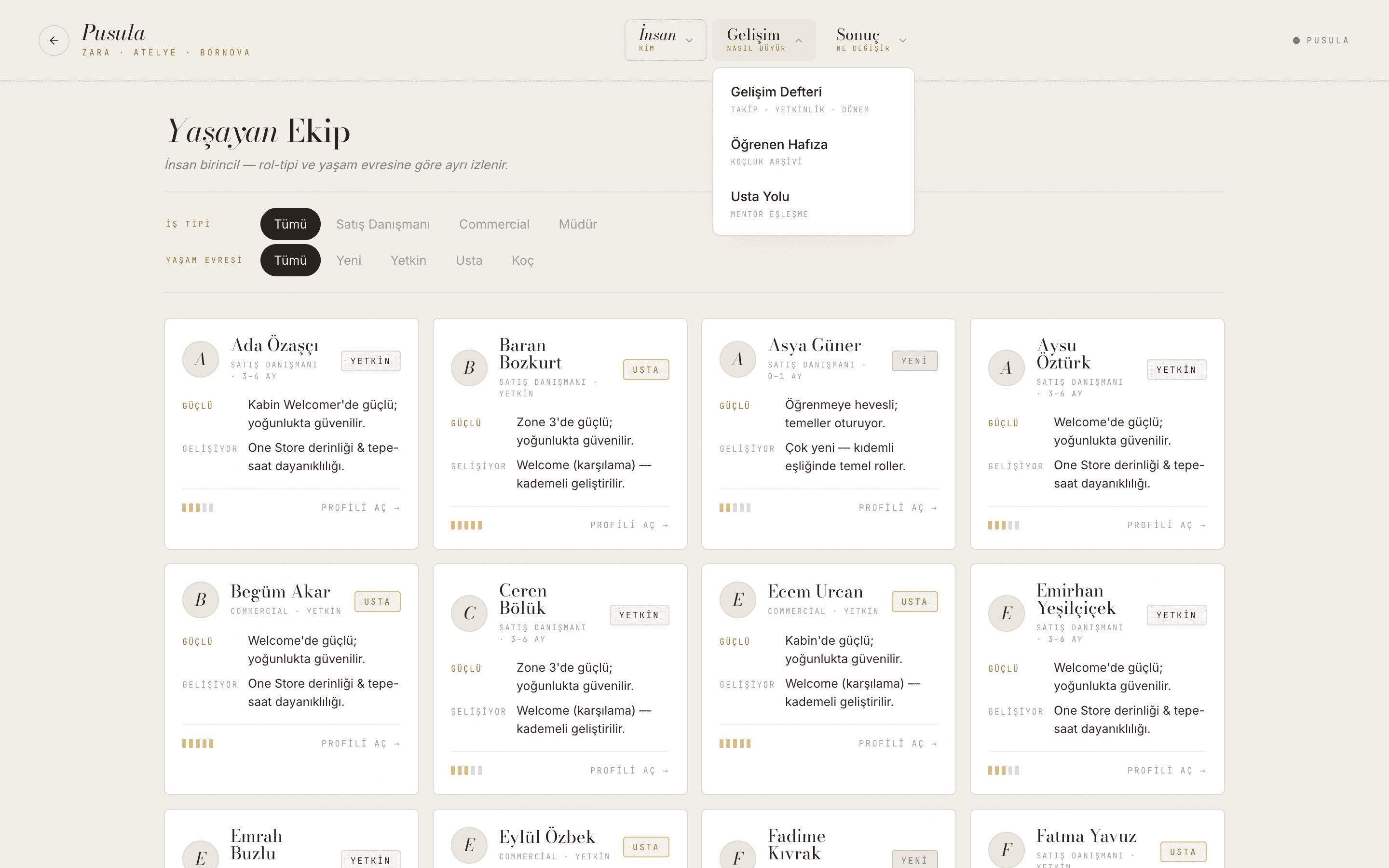Click Aysu Öztürk's avatar initial
Image resolution: width=1389 pixels, height=868 pixels.
tap(1006, 368)
